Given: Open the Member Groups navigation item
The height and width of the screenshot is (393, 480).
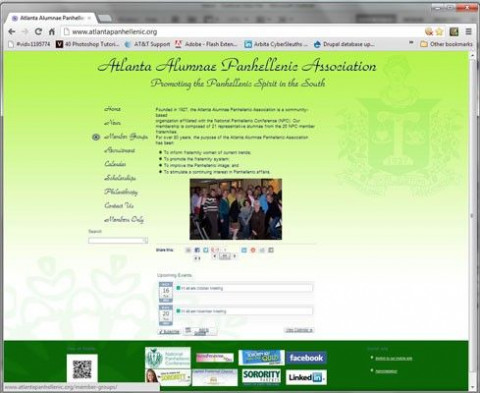Looking at the screenshot, I should 126,137.
